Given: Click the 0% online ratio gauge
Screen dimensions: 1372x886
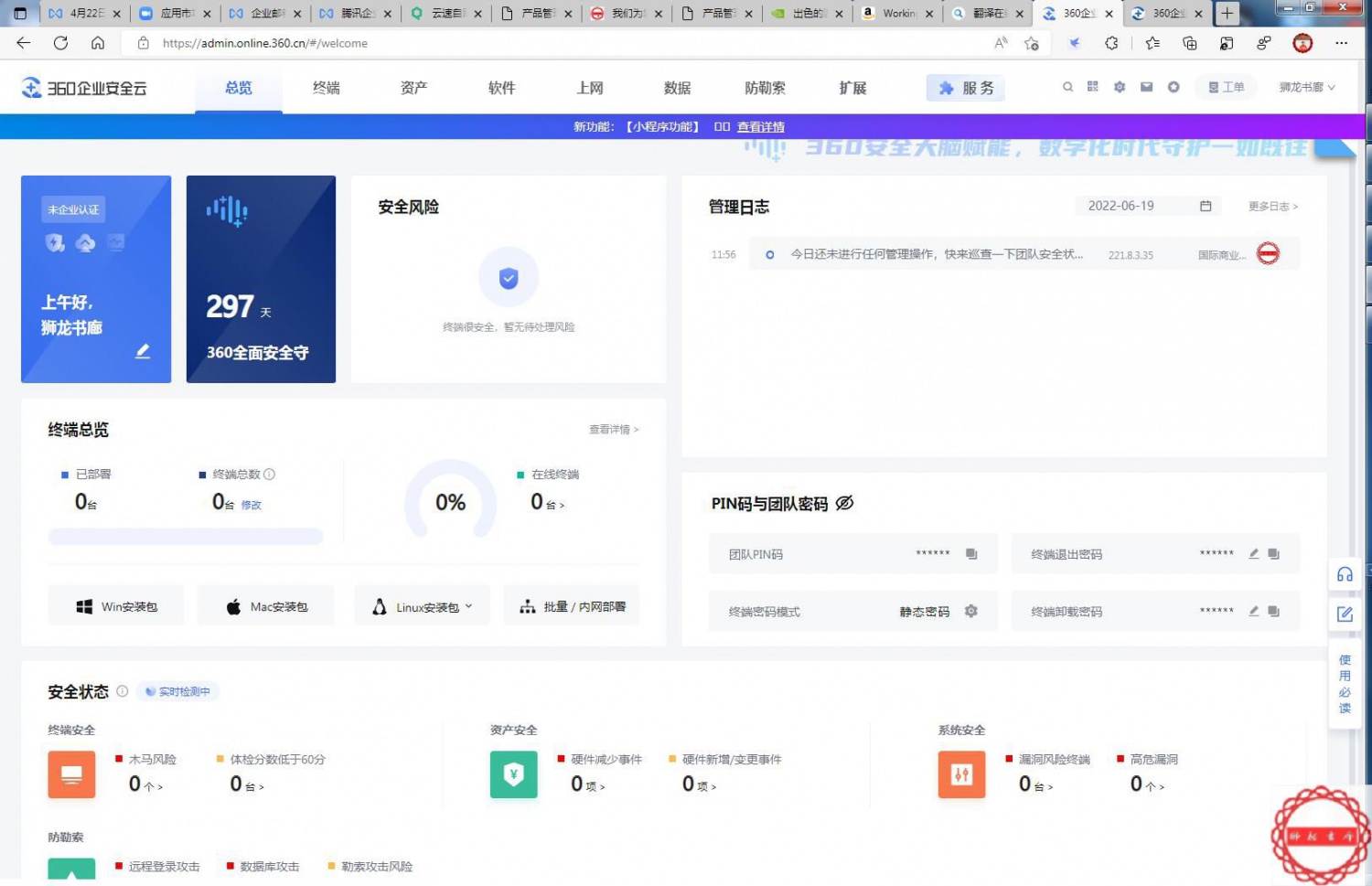Looking at the screenshot, I should pyautogui.click(x=450, y=501).
